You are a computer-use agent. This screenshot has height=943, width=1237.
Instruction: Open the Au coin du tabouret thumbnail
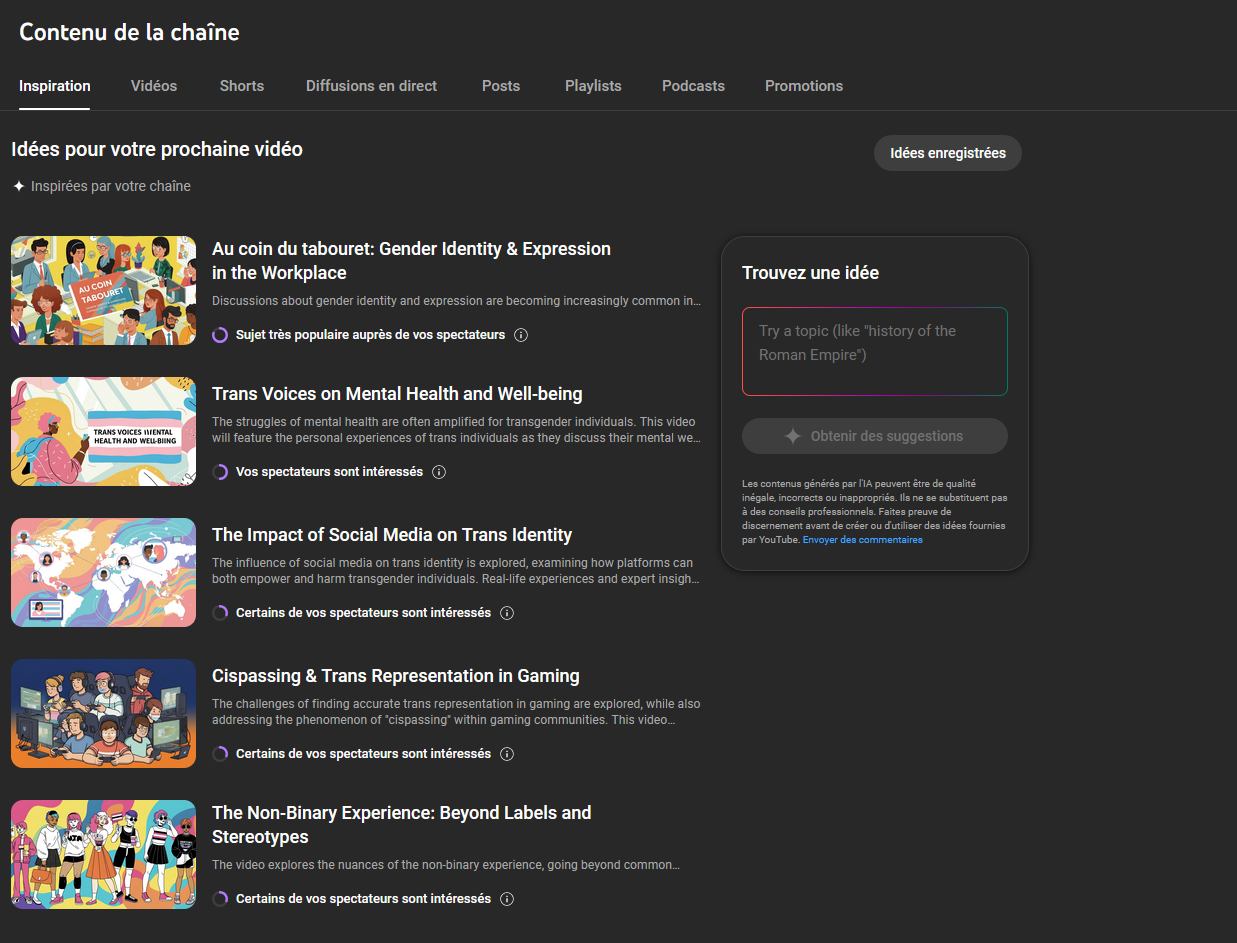(x=104, y=291)
